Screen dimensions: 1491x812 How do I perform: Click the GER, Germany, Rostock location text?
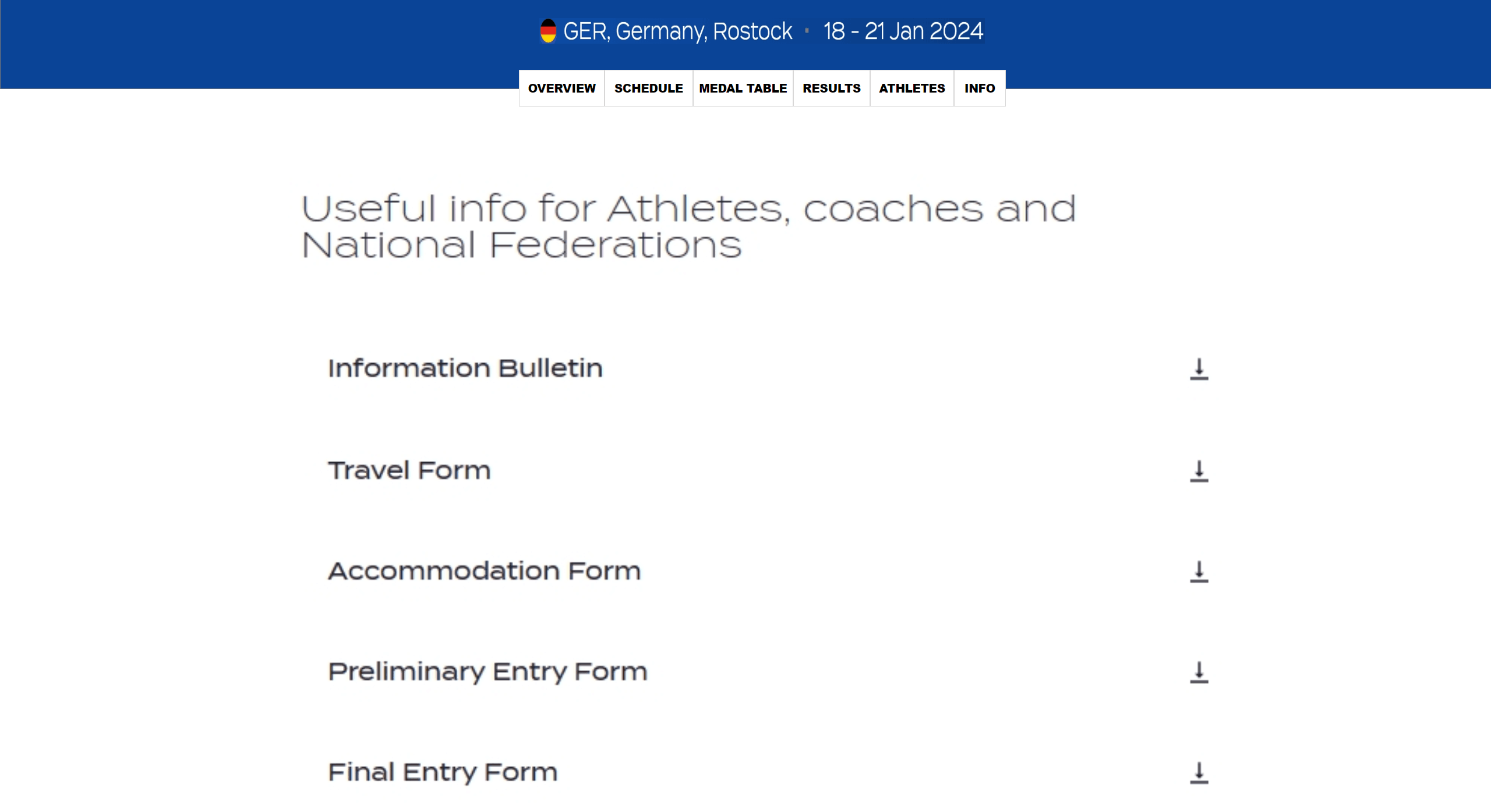(677, 31)
